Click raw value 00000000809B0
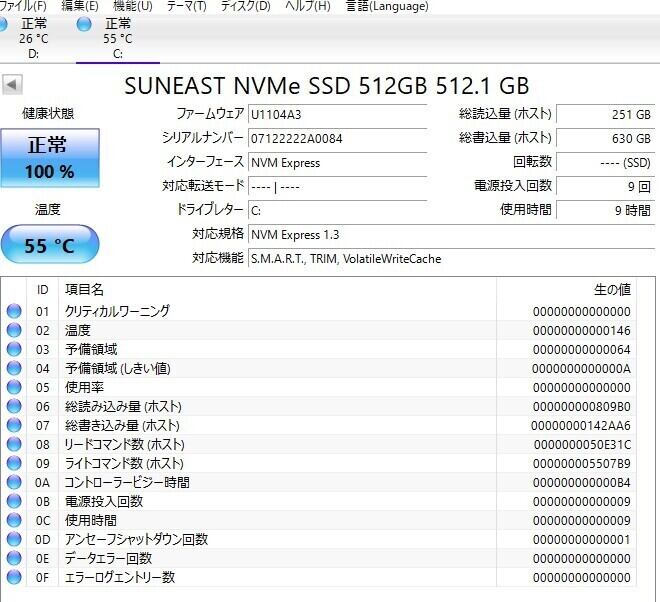The height and width of the screenshot is (602, 660). pos(582,407)
